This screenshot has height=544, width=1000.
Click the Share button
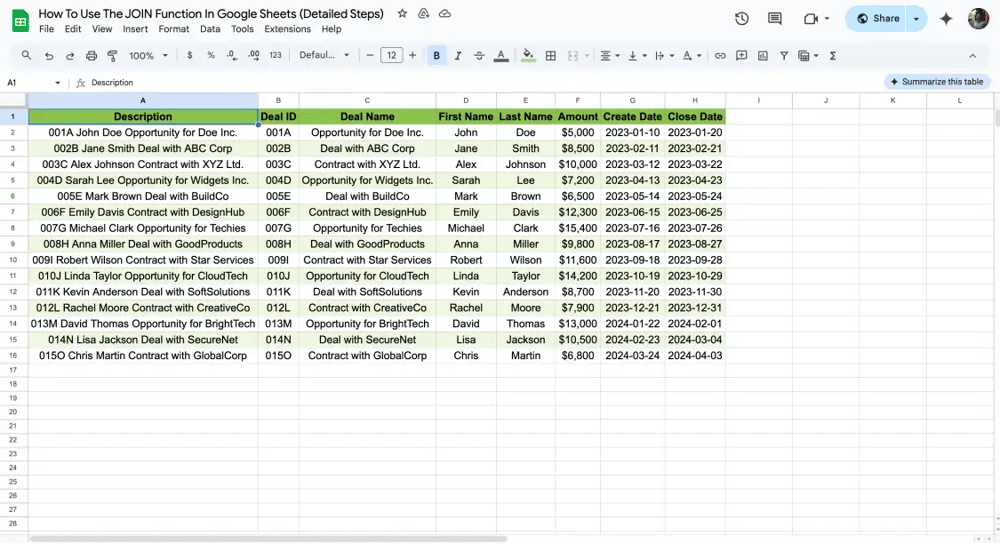878,19
